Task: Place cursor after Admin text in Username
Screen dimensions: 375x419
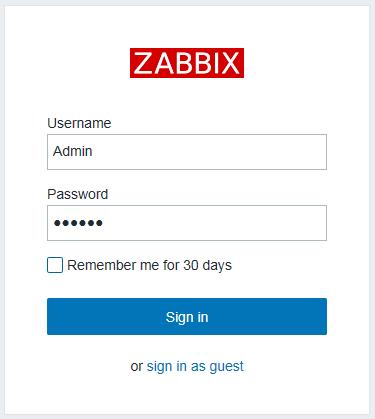Action: pyautogui.click(x=93, y=151)
